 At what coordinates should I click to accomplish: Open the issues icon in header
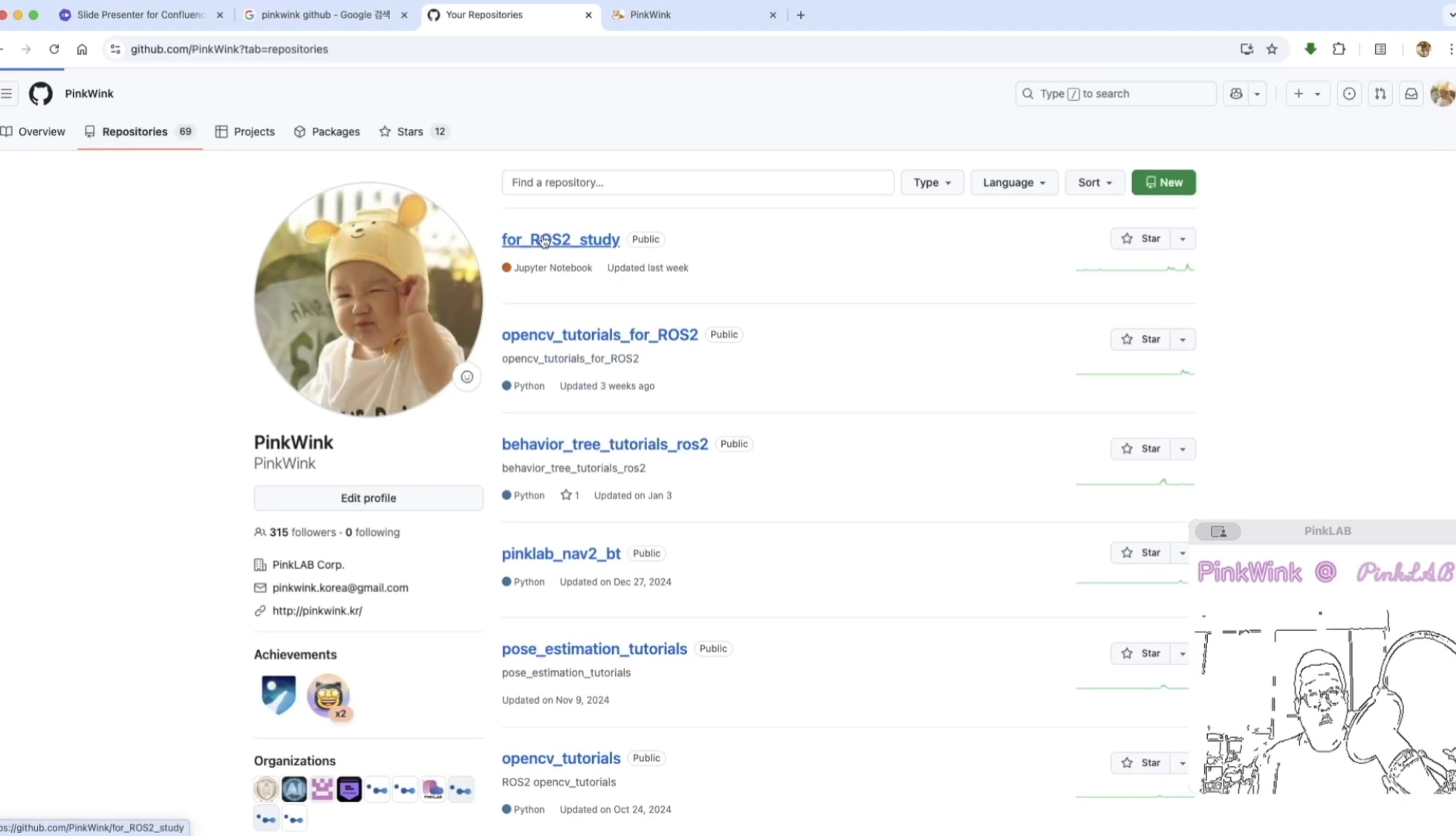click(x=1349, y=94)
